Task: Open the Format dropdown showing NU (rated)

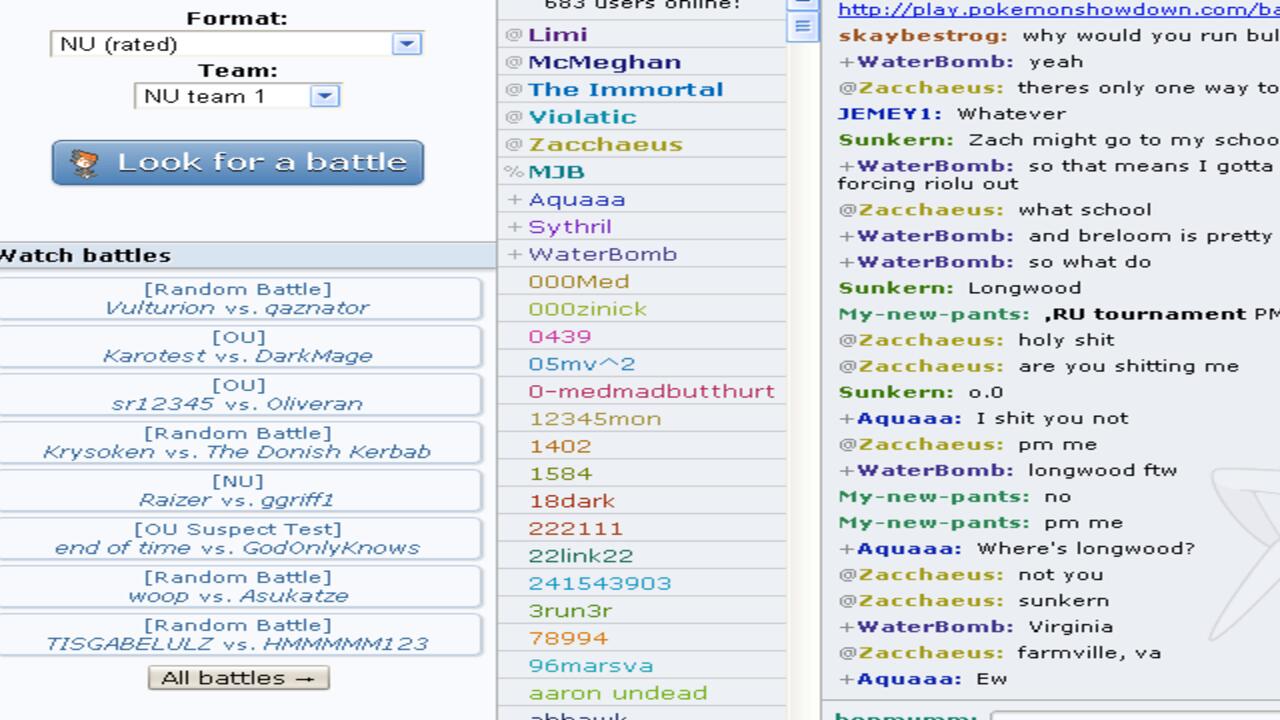Action: [237, 44]
